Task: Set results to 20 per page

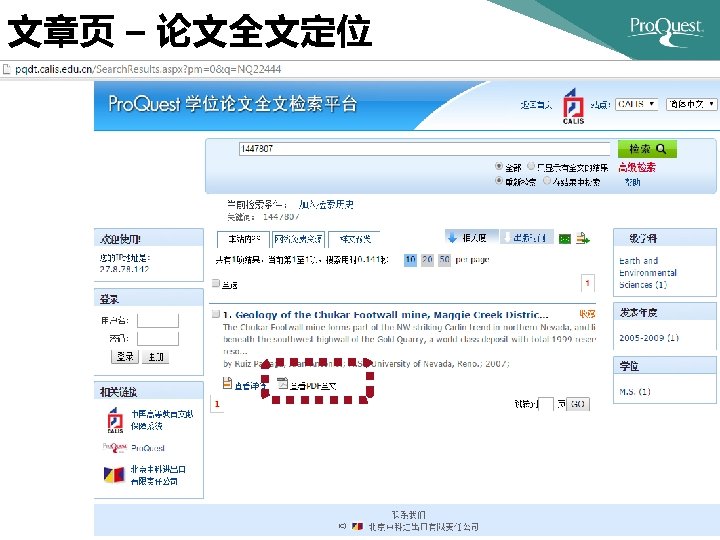Action: tap(427, 260)
